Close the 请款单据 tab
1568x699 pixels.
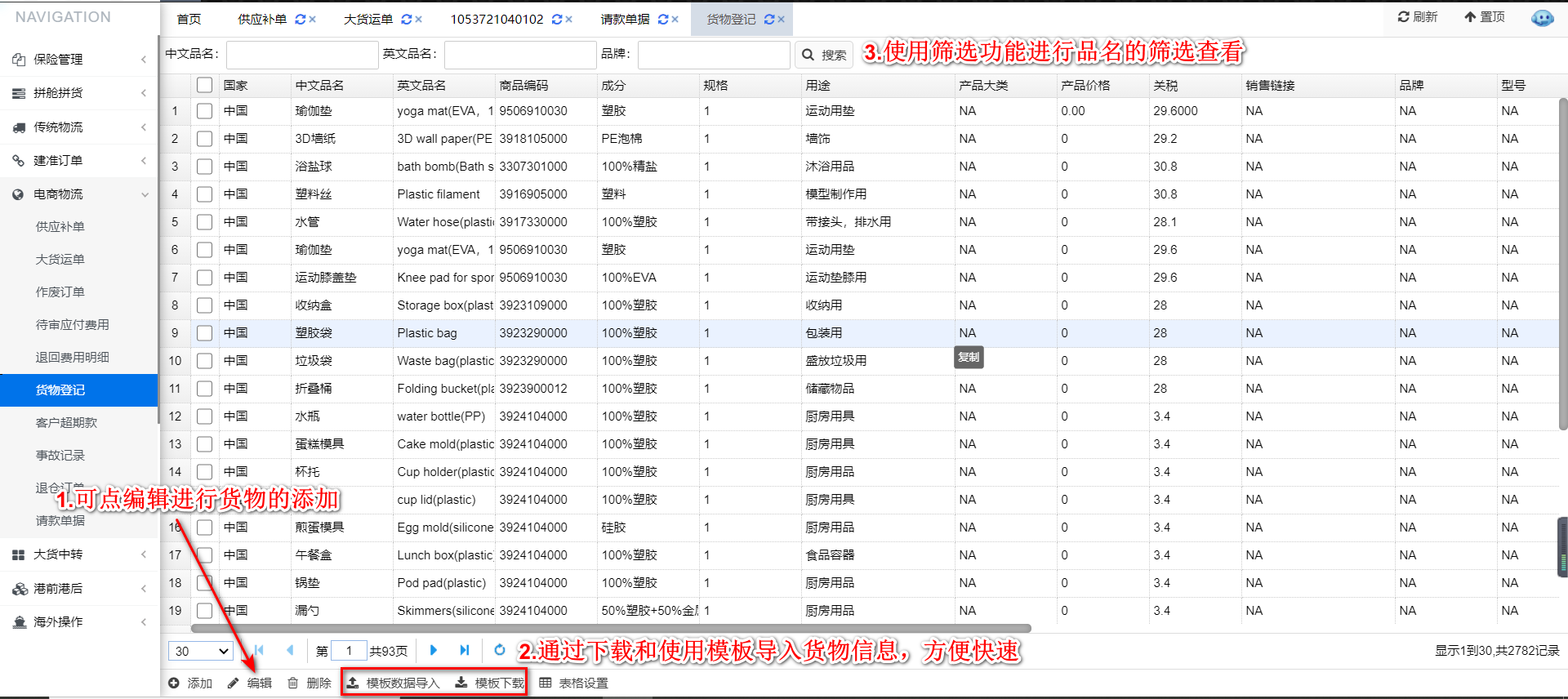pos(675,19)
